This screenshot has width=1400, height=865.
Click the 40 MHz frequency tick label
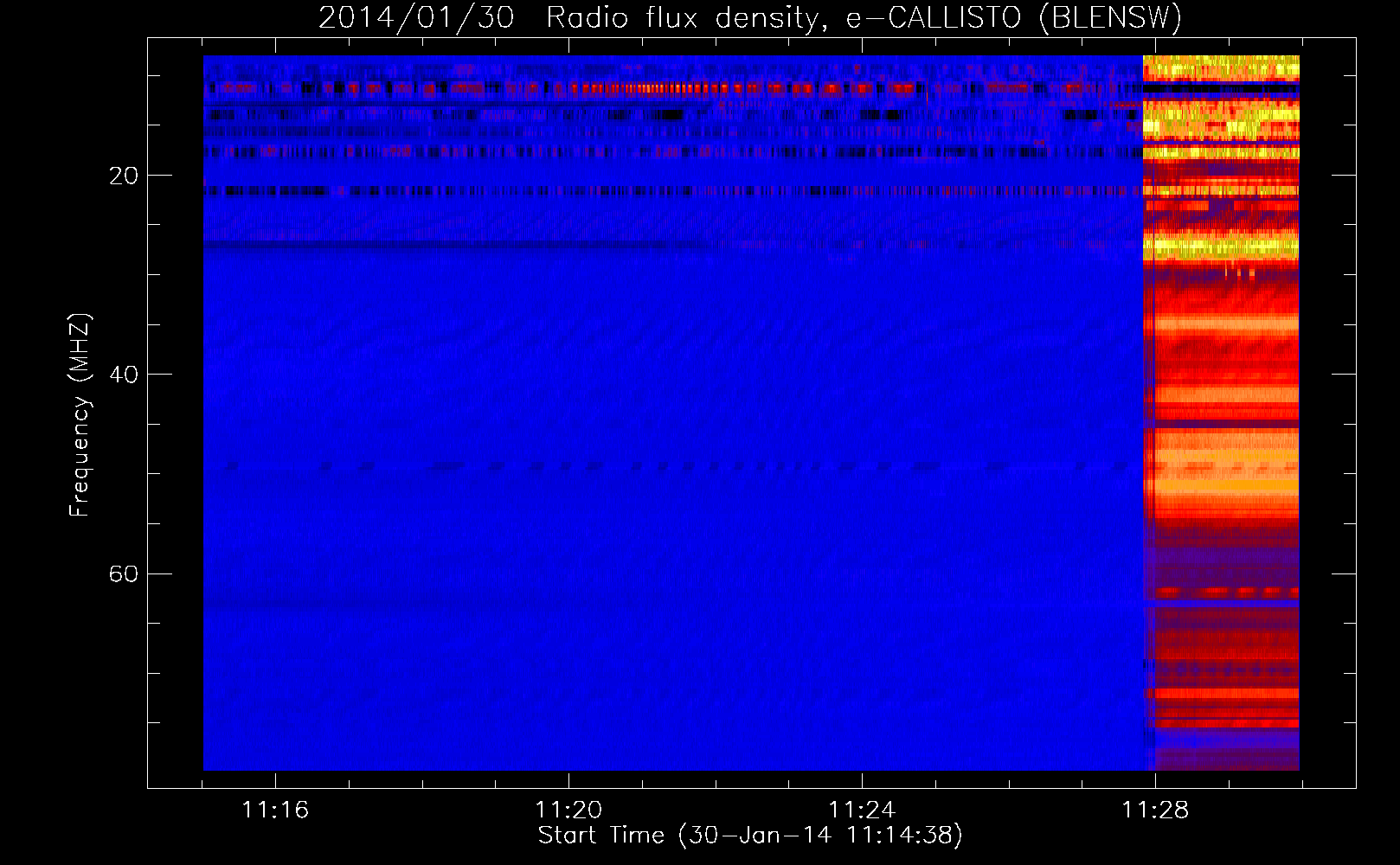pyautogui.click(x=123, y=375)
